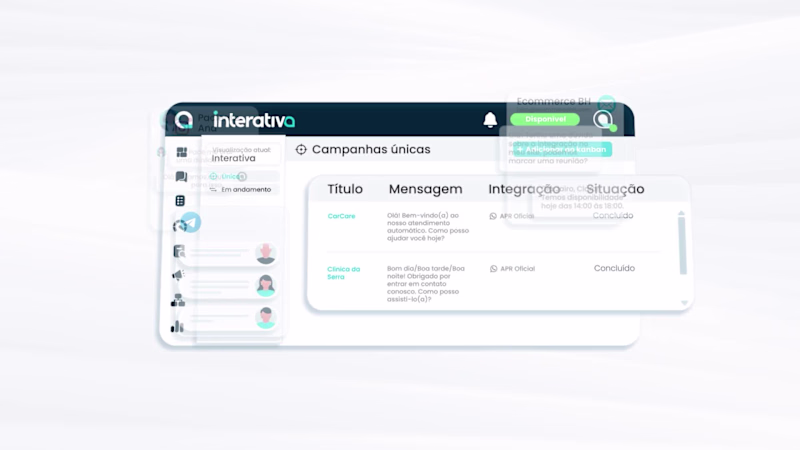Click Adicionar ao kanban button
800x450 pixels.
coord(563,149)
